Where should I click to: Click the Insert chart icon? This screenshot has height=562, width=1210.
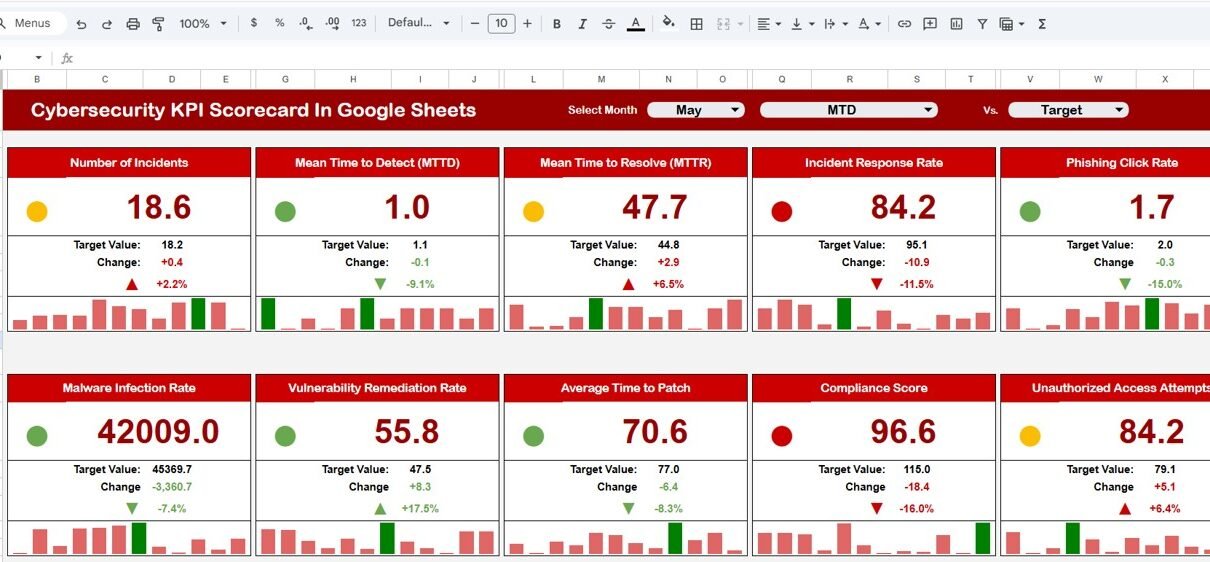(956, 23)
